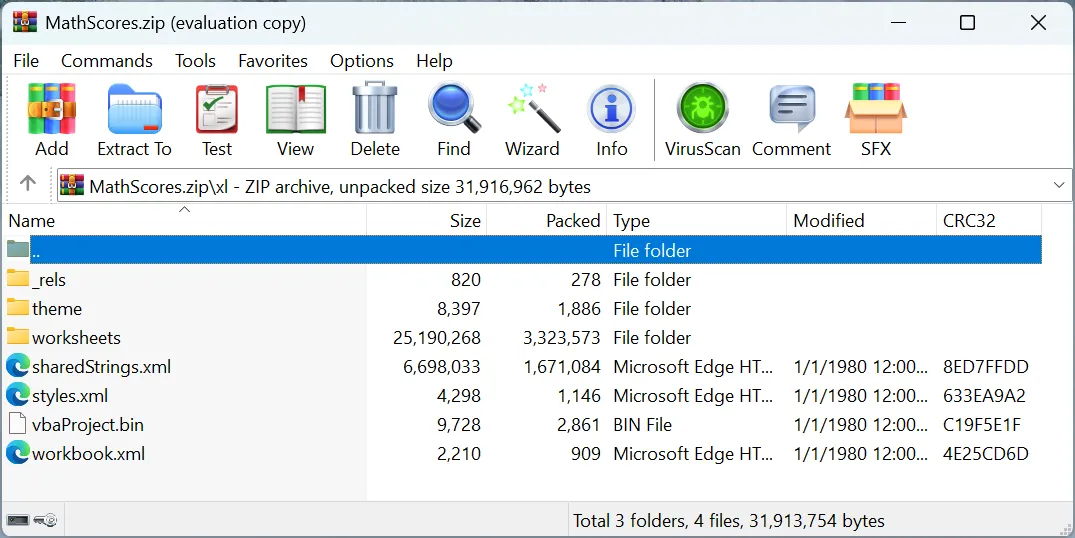Click size value 6,698,033
The width and height of the screenshot is (1075, 538).
[x=442, y=367]
